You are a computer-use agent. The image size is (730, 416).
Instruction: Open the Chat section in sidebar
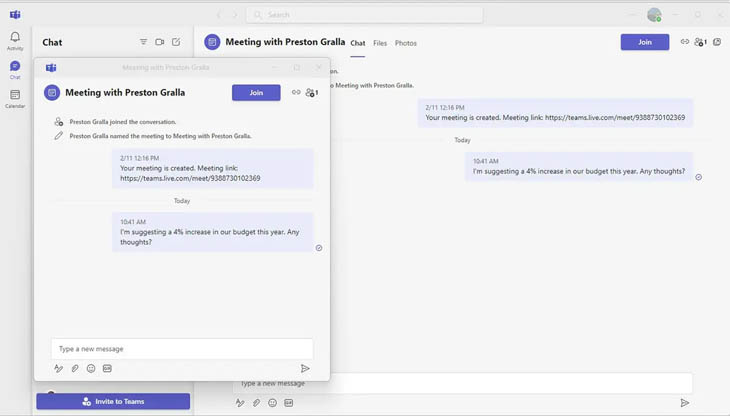pyautogui.click(x=15, y=70)
